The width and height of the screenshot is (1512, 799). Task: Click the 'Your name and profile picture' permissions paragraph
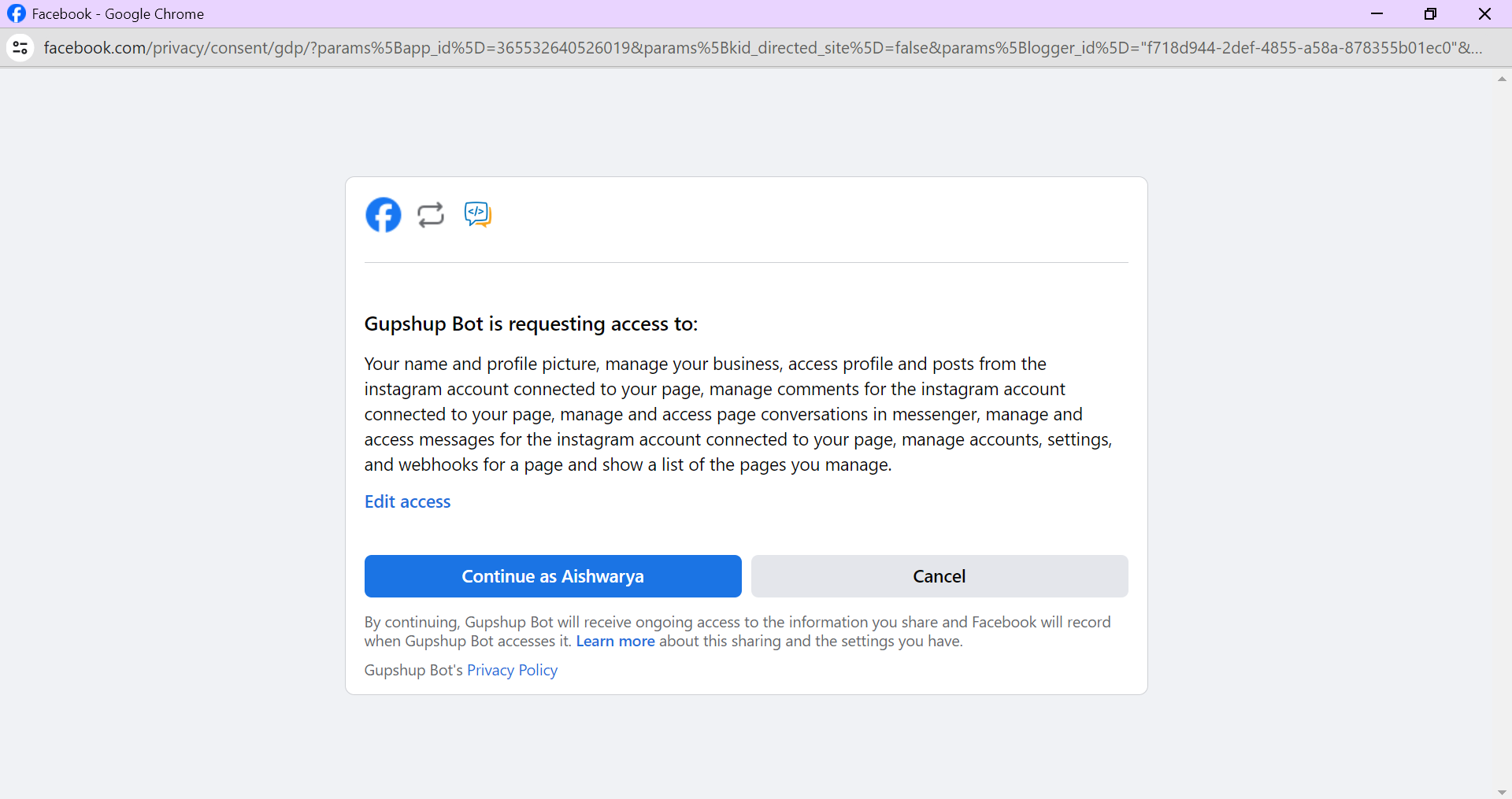(738, 414)
